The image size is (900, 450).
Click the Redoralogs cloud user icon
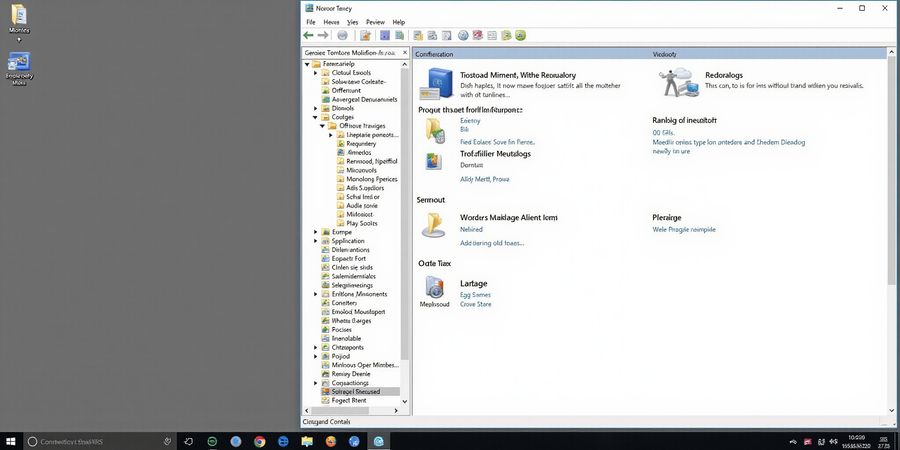pos(678,82)
